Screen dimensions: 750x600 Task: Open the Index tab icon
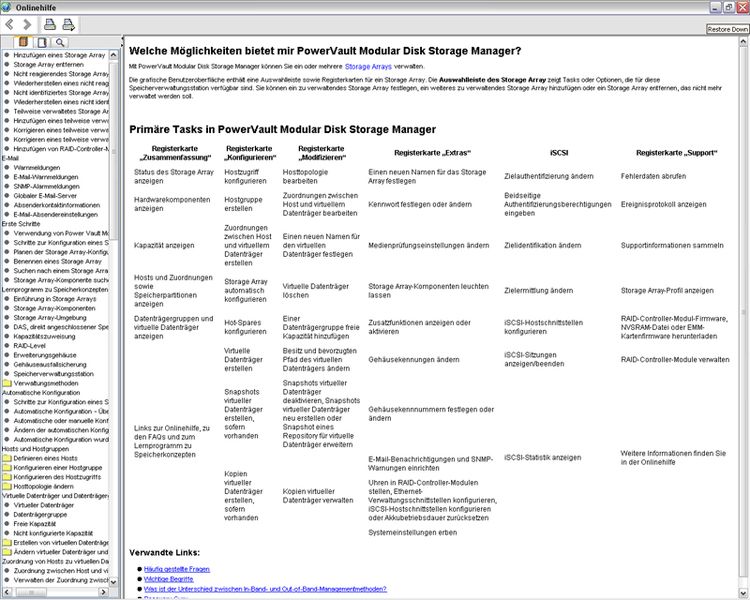point(42,43)
